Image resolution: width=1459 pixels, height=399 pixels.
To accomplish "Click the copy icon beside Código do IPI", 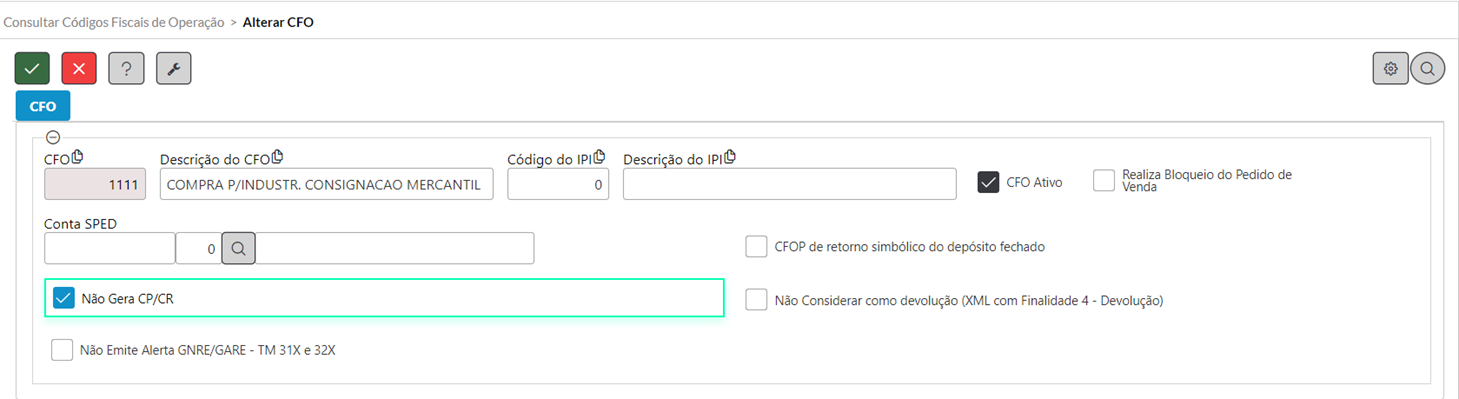I will 600,157.
